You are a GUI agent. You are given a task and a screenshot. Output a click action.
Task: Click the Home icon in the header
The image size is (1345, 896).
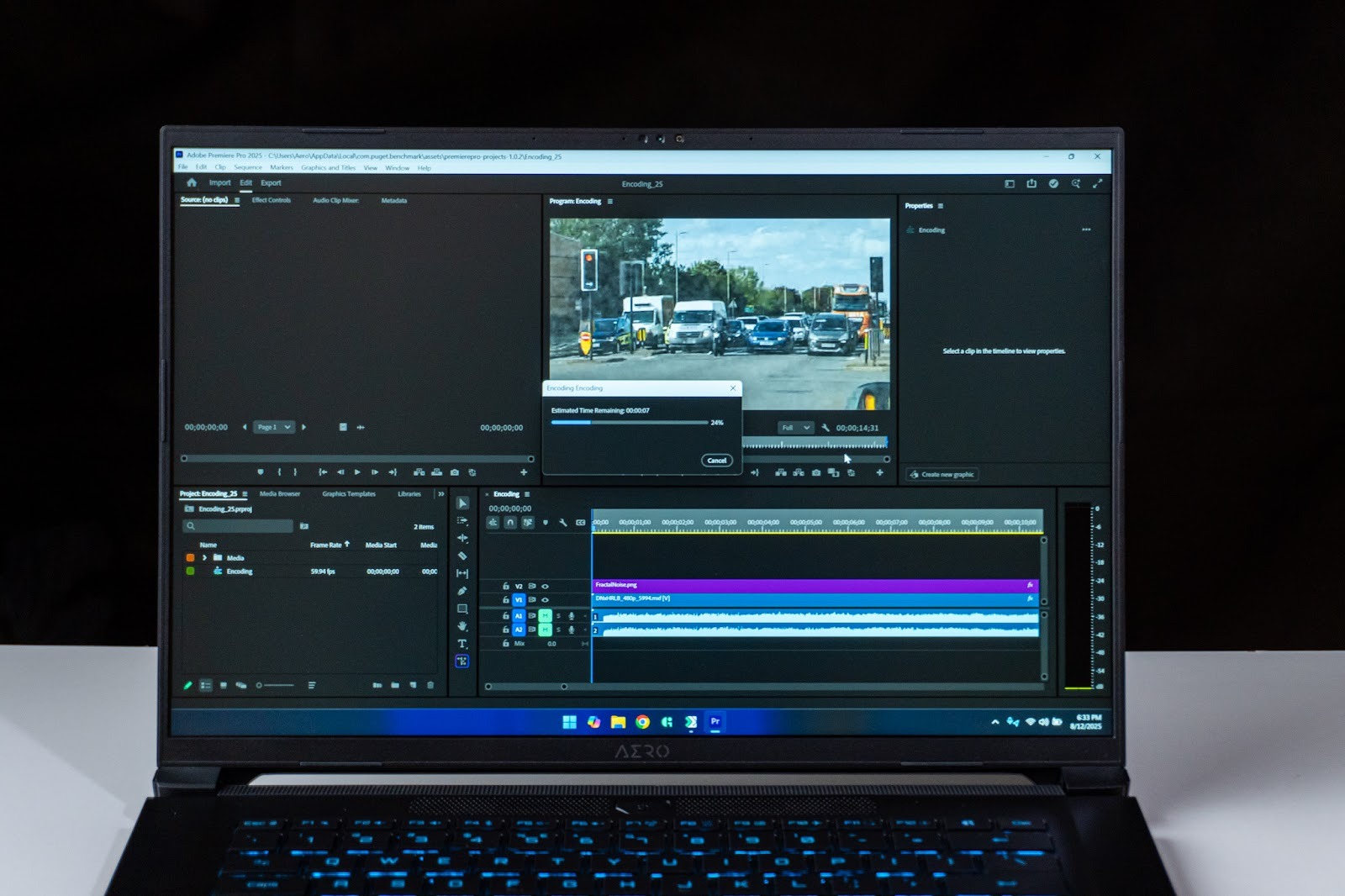click(x=192, y=182)
